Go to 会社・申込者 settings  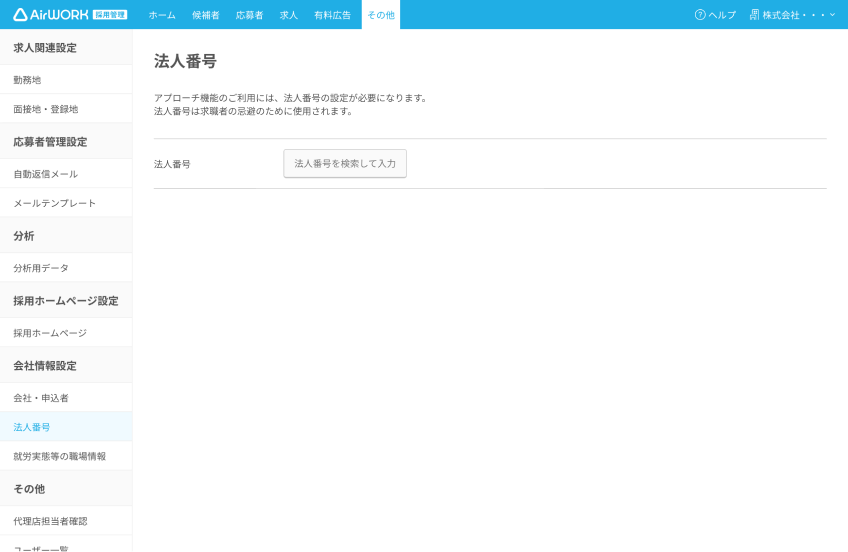(66, 397)
